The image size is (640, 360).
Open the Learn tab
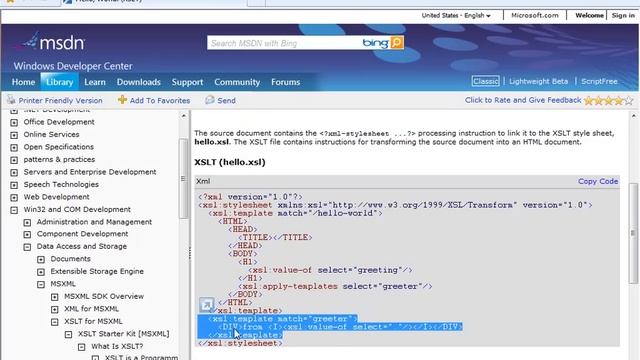pyautogui.click(x=95, y=82)
